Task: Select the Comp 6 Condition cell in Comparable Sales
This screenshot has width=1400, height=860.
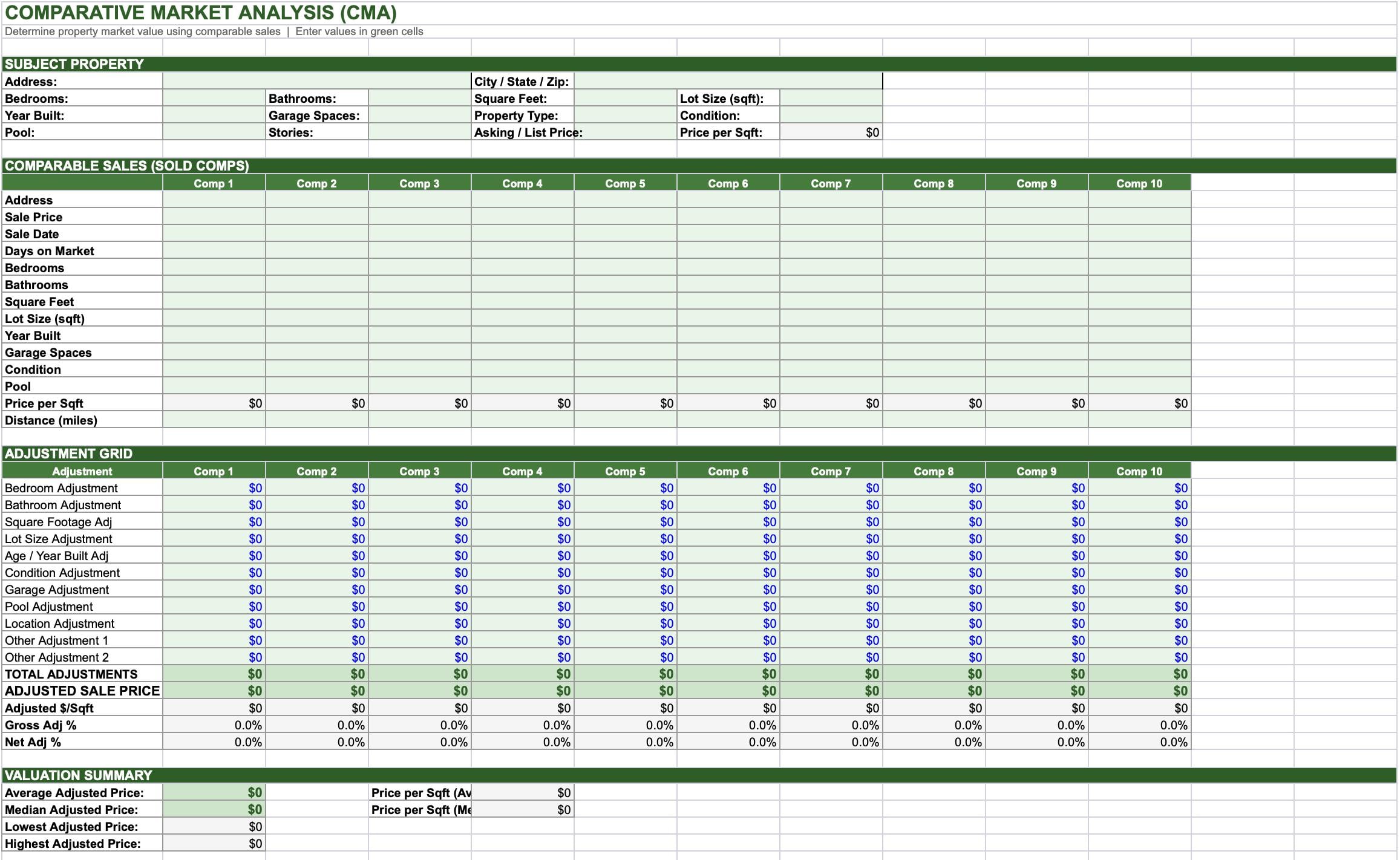Action: point(728,369)
